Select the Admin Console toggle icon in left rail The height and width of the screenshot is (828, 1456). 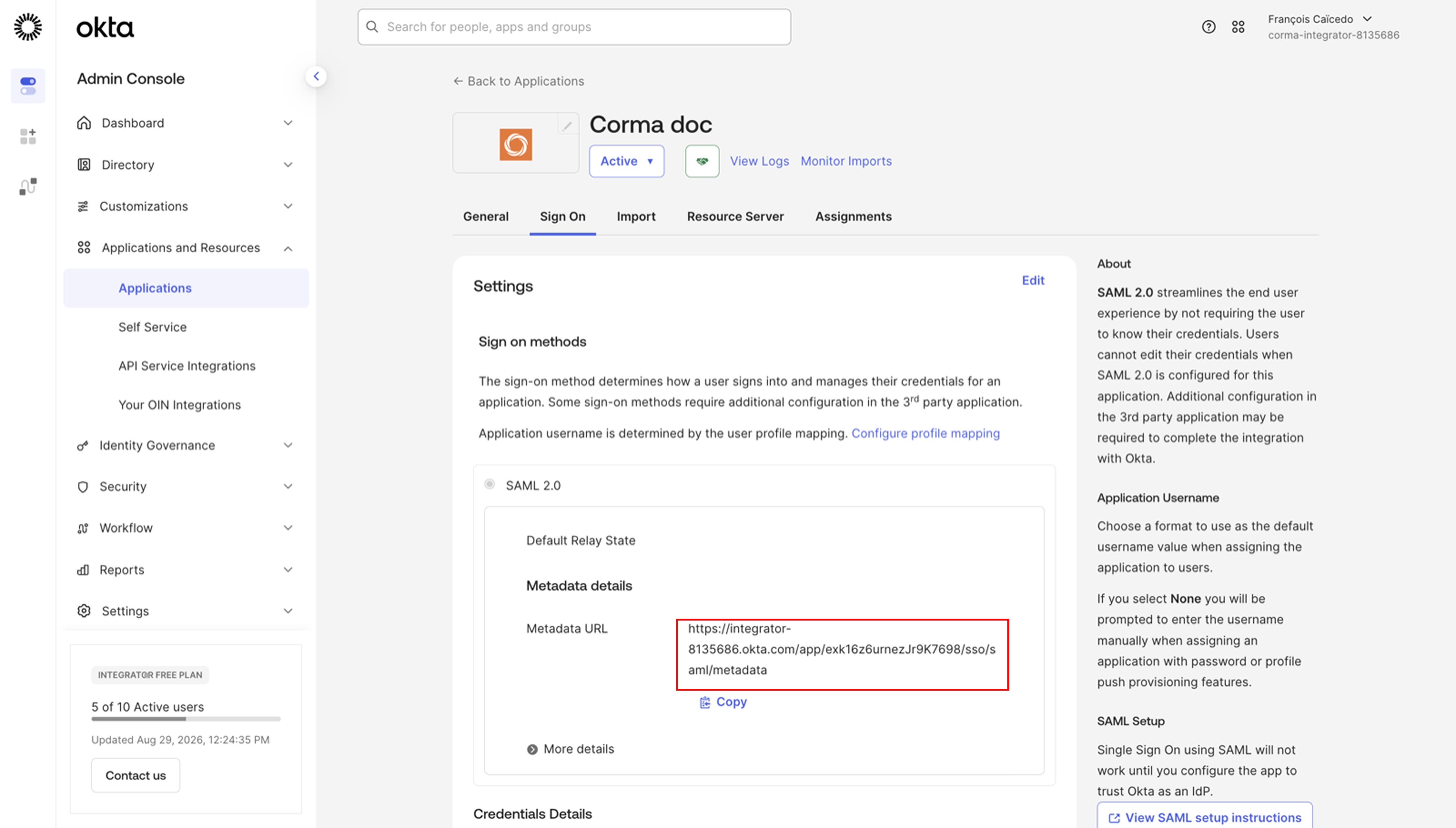28,86
